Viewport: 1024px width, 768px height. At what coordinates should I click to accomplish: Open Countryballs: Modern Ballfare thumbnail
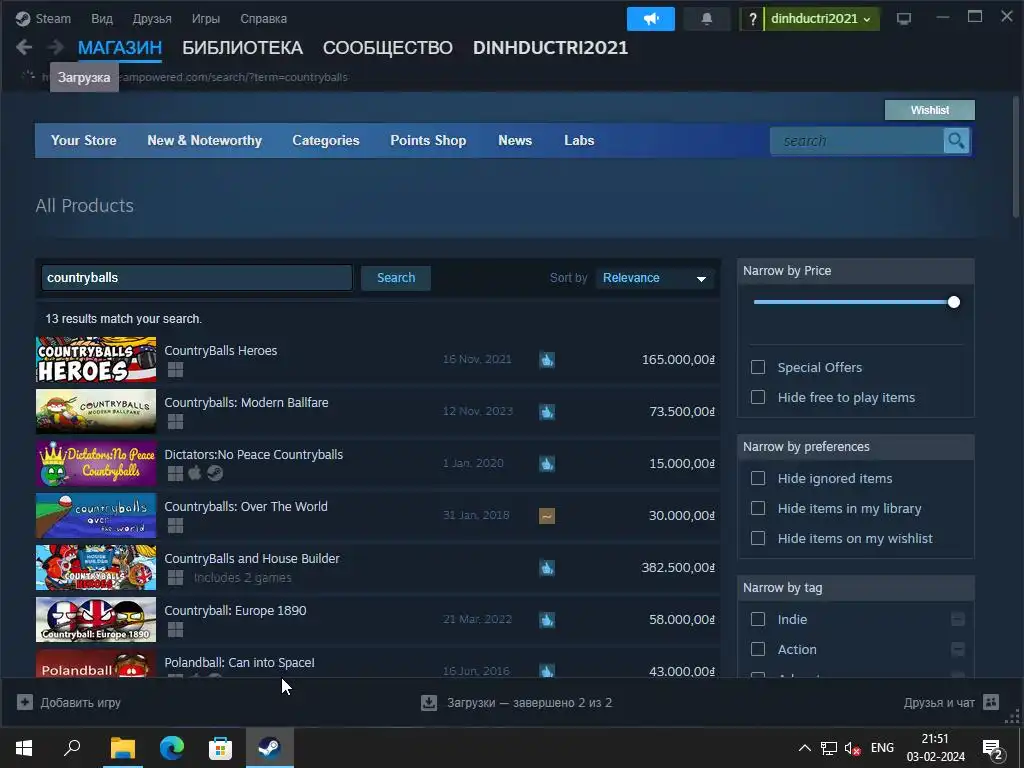tap(96, 411)
